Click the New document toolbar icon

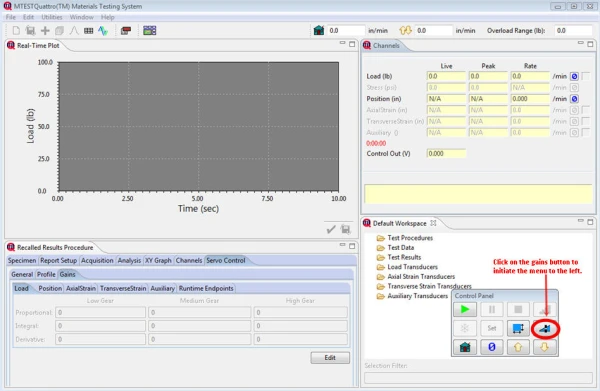(x=16, y=31)
